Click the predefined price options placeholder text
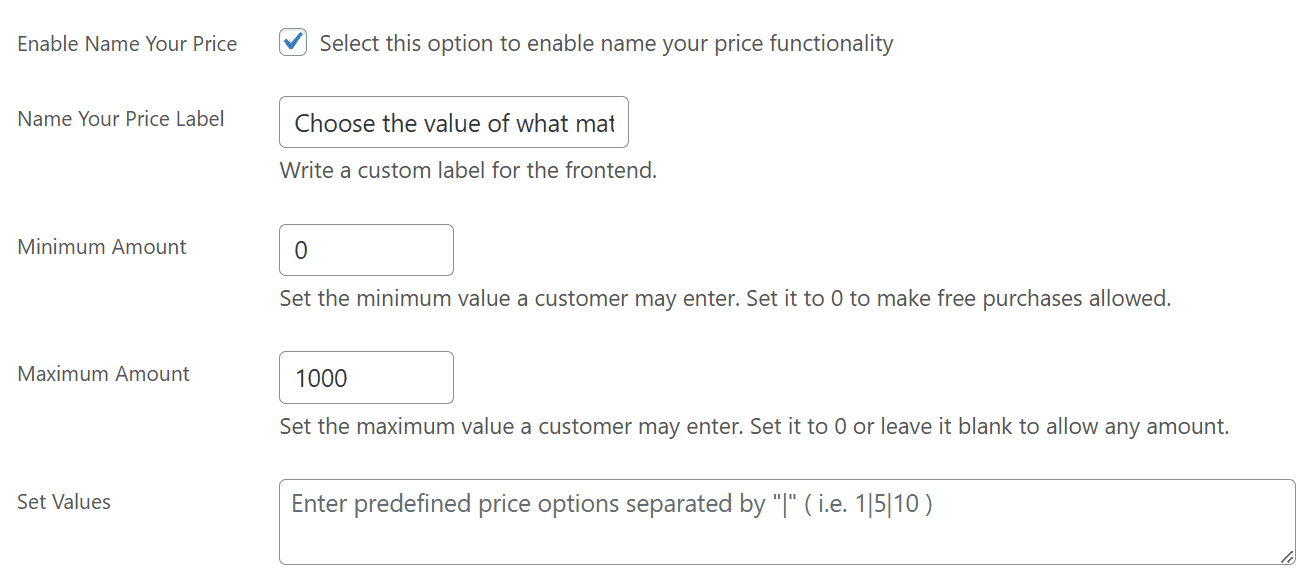 612,504
